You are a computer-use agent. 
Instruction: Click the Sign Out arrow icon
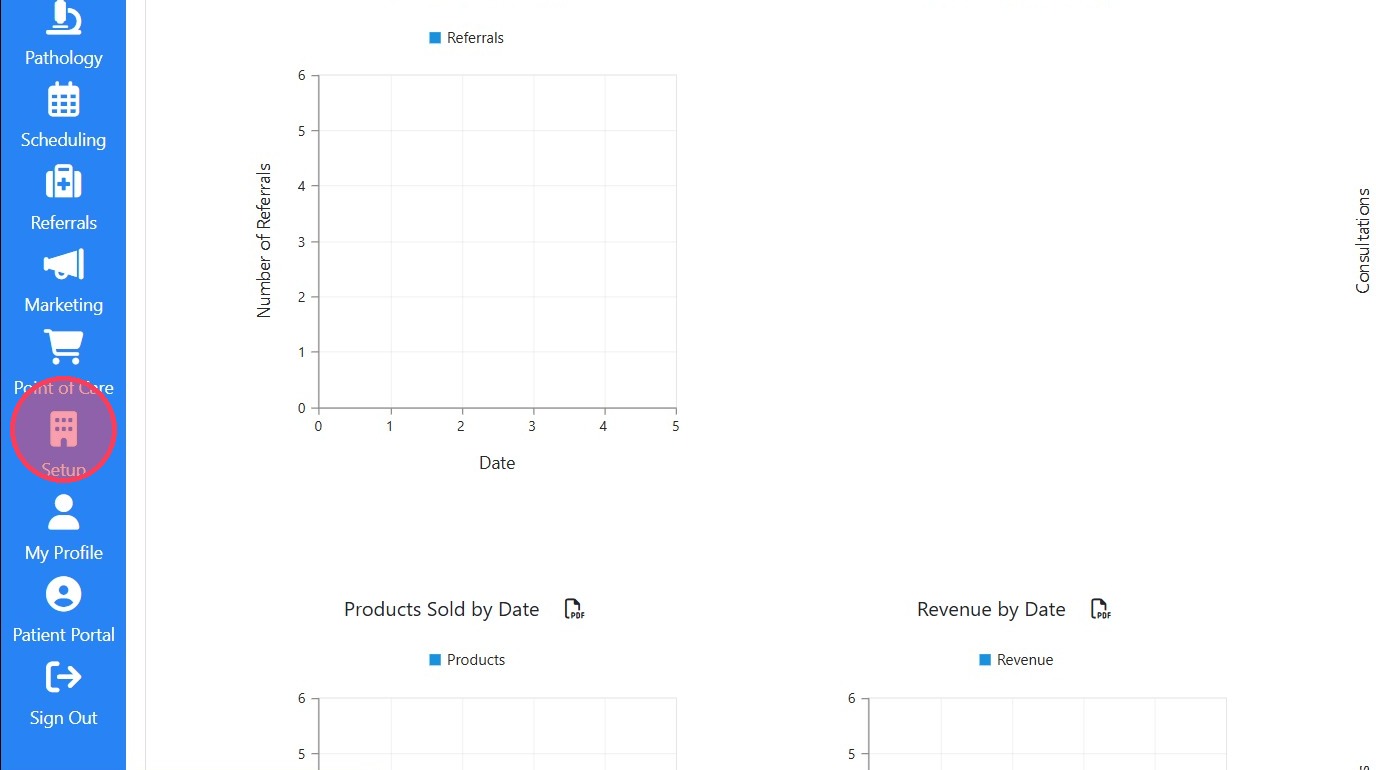pos(64,677)
